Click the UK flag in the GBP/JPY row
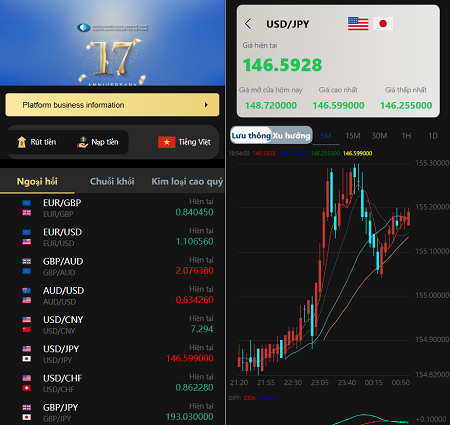450x425 pixels. tap(27, 407)
